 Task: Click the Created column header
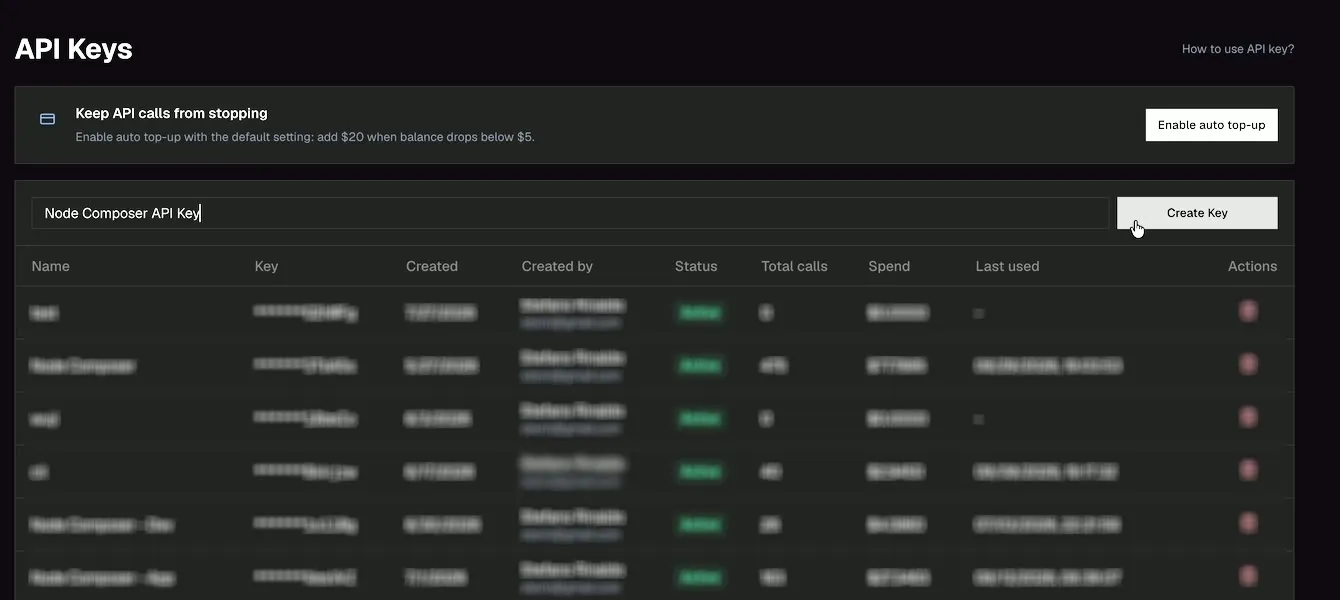pos(432,266)
